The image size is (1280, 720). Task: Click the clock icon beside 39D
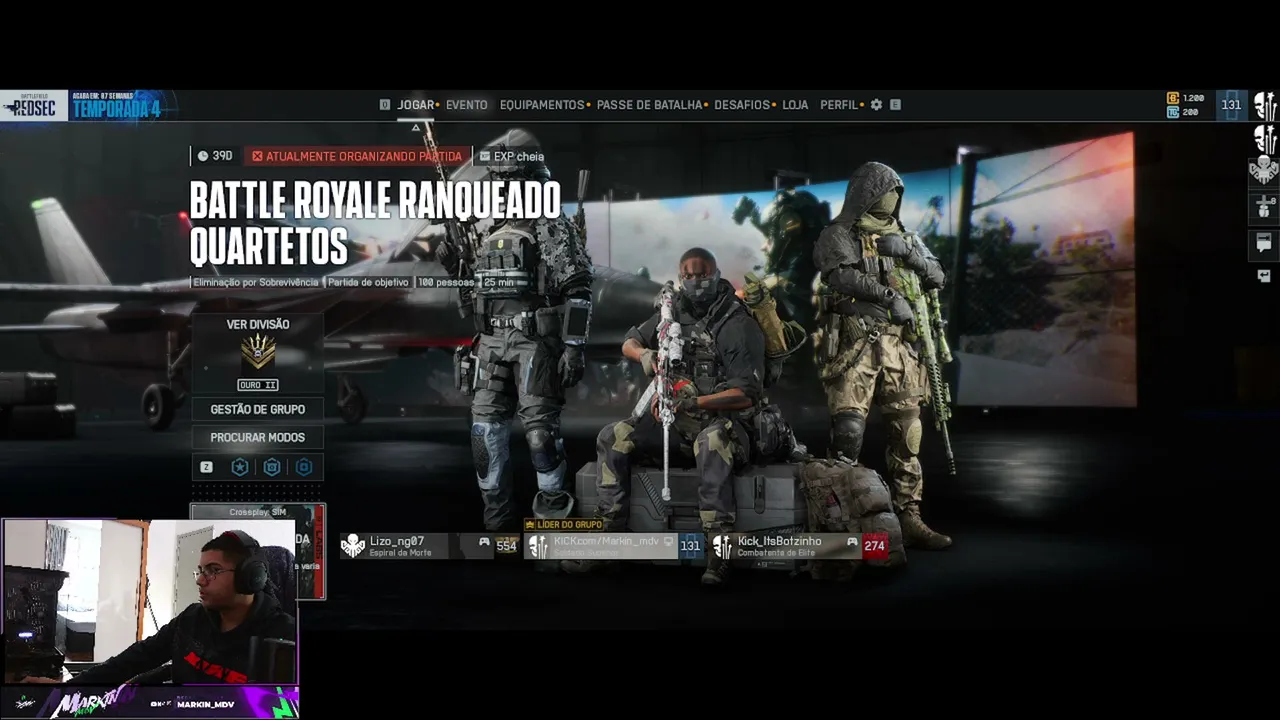click(x=203, y=156)
